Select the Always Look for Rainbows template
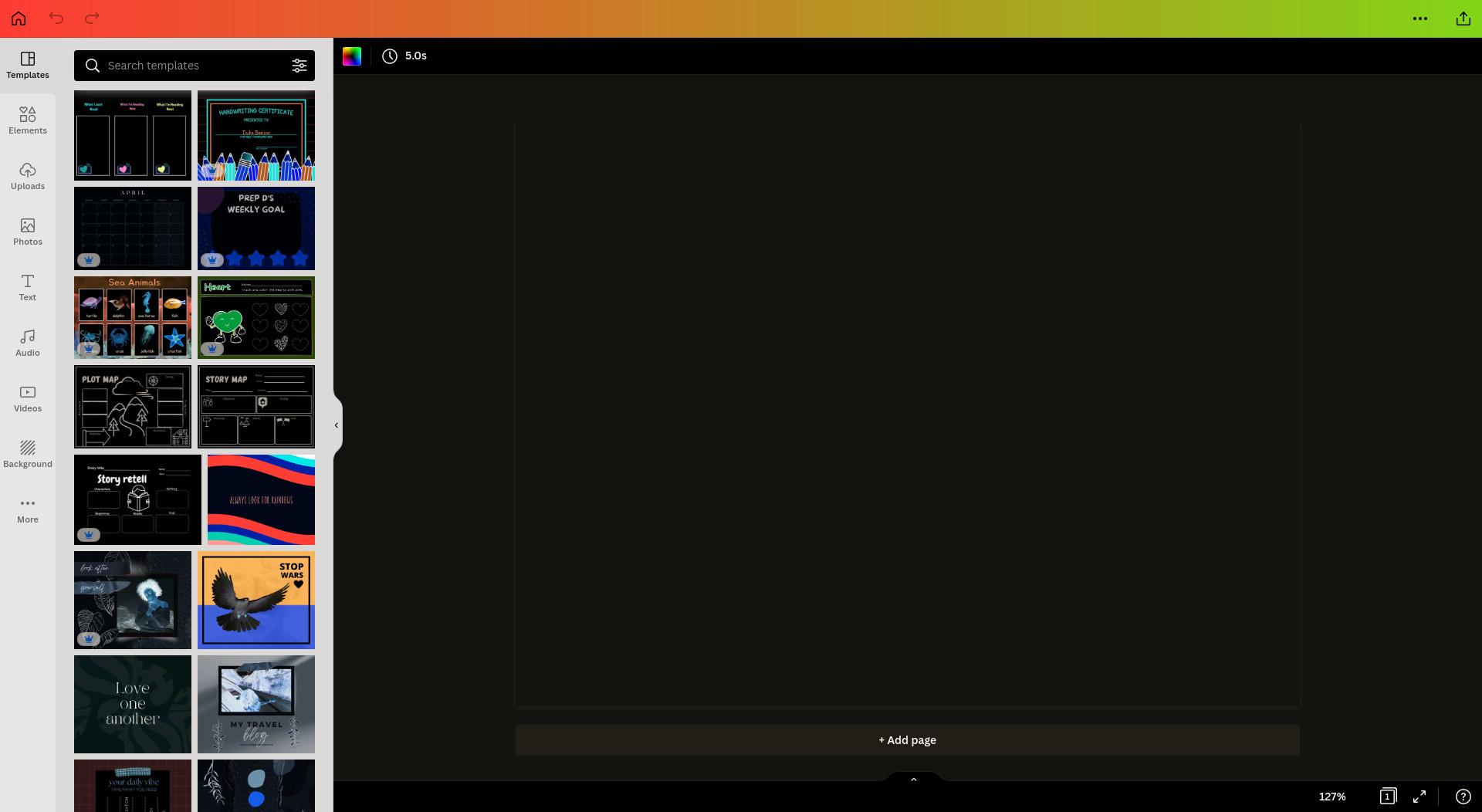The width and height of the screenshot is (1482, 812). [x=261, y=499]
